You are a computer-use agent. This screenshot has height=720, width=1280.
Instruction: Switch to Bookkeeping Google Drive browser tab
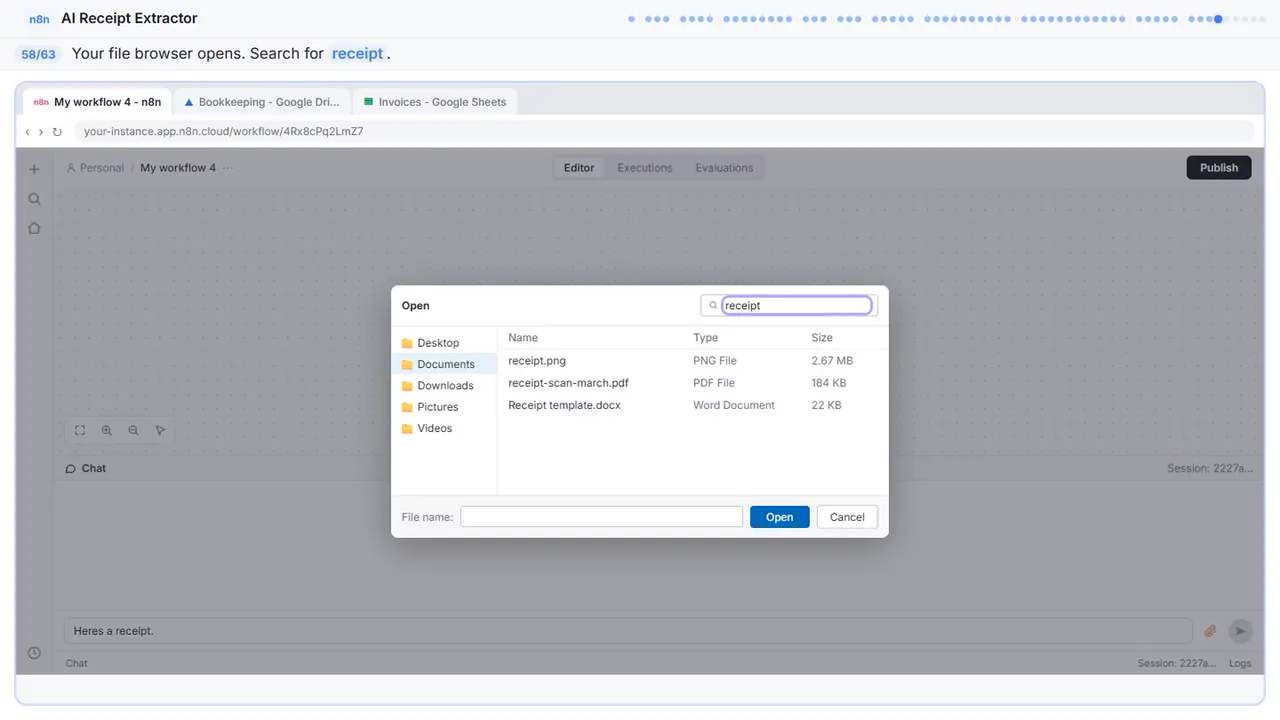[x=263, y=102]
